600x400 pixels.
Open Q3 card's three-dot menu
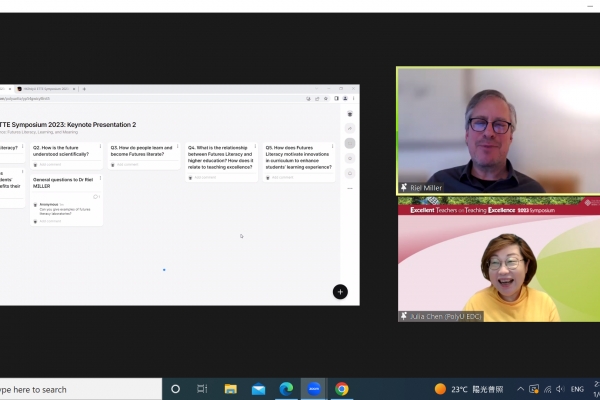(x=178, y=146)
